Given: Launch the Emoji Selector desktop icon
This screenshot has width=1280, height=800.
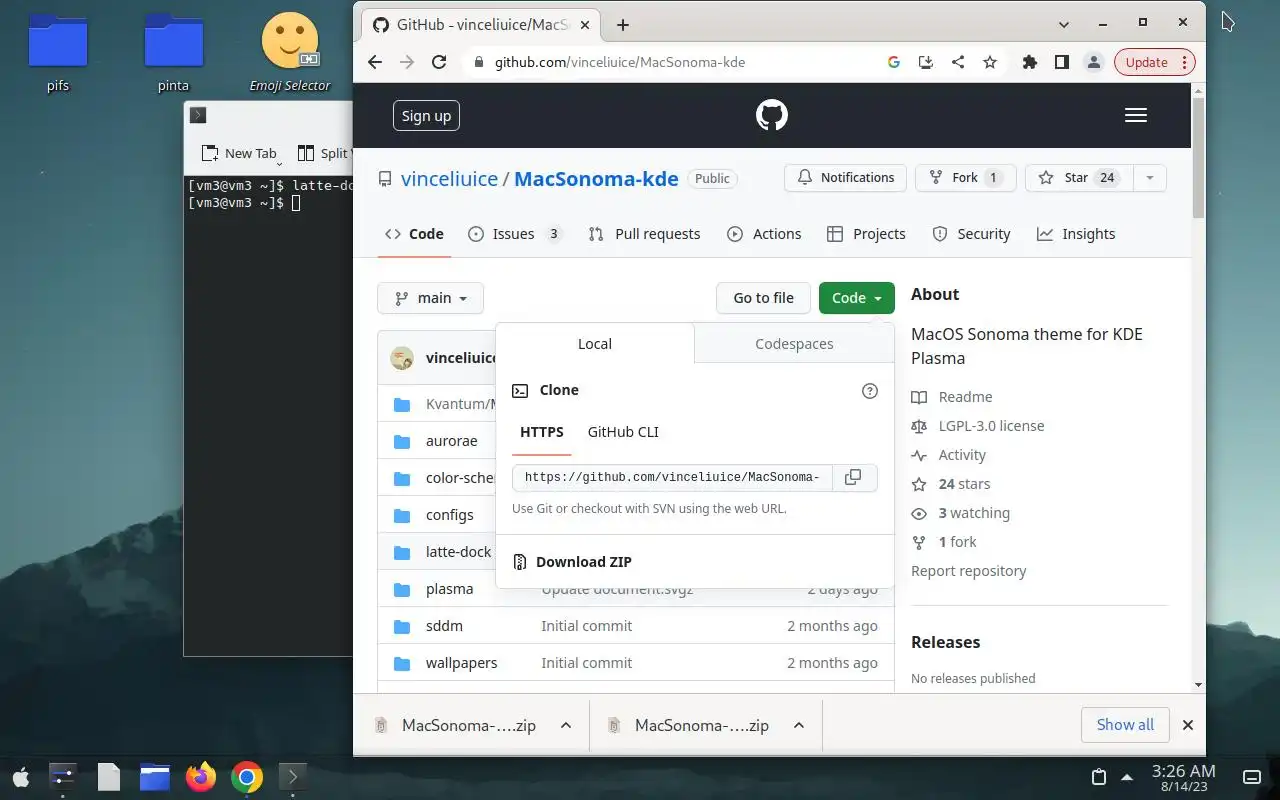Looking at the screenshot, I should 290,52.
